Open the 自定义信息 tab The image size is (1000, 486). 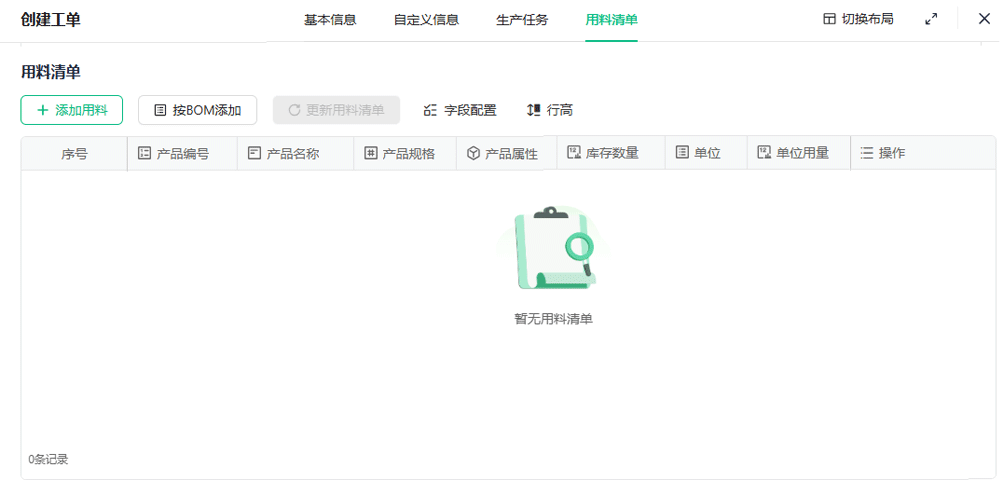coord(426,20)
